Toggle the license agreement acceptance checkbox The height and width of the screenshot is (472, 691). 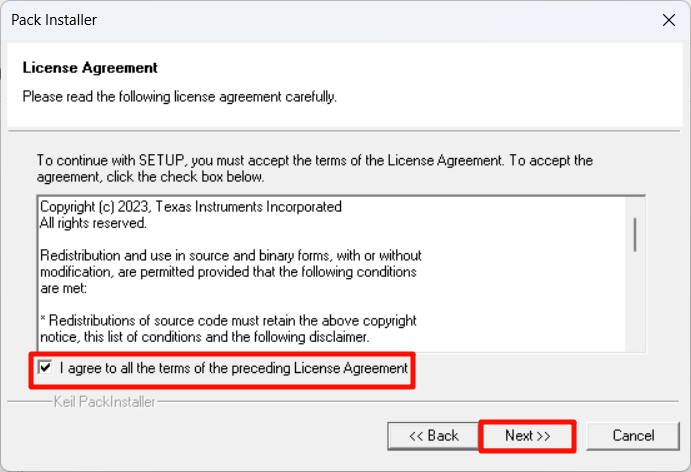(45, 368)
